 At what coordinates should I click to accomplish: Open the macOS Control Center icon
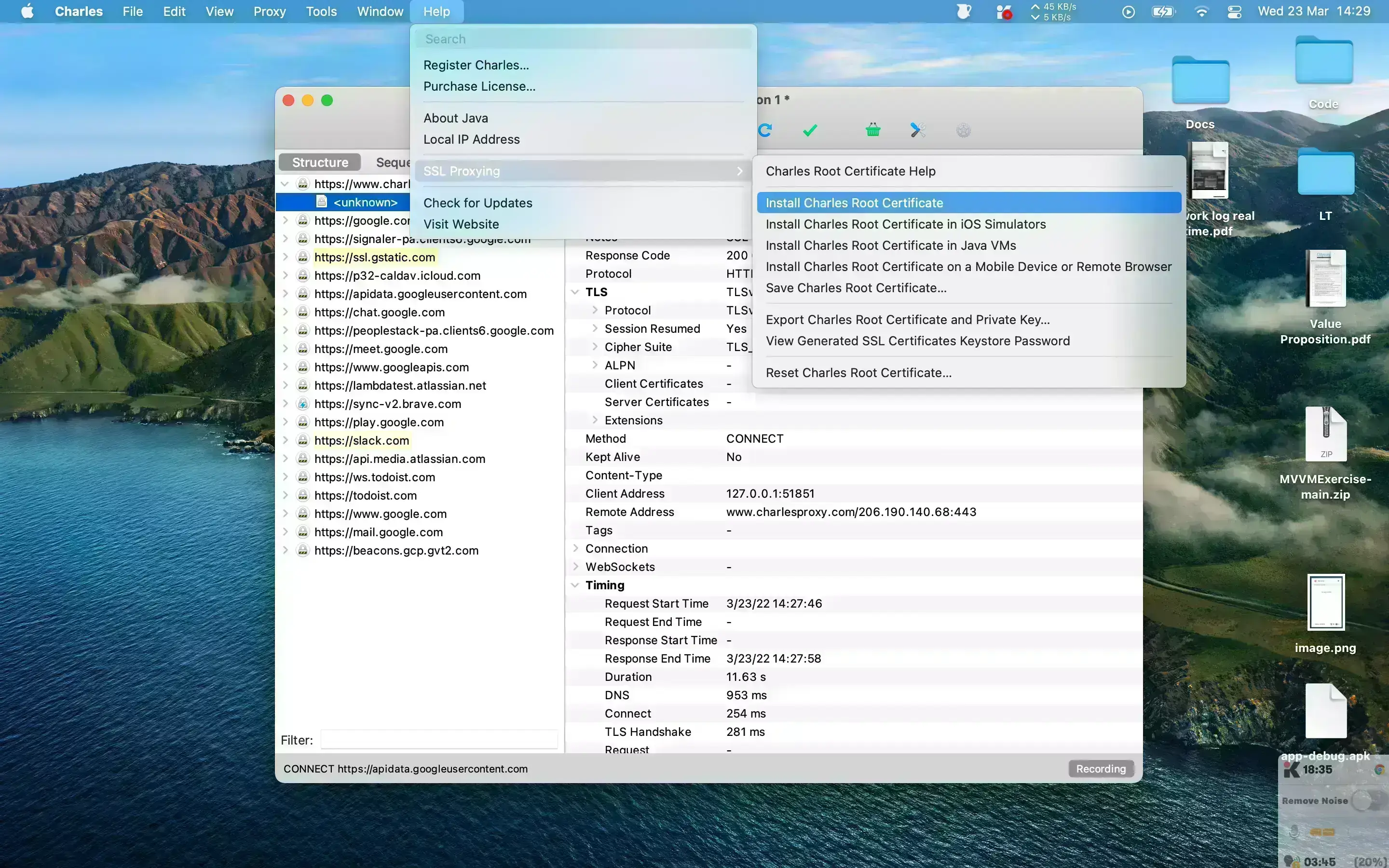point(1234,12)
